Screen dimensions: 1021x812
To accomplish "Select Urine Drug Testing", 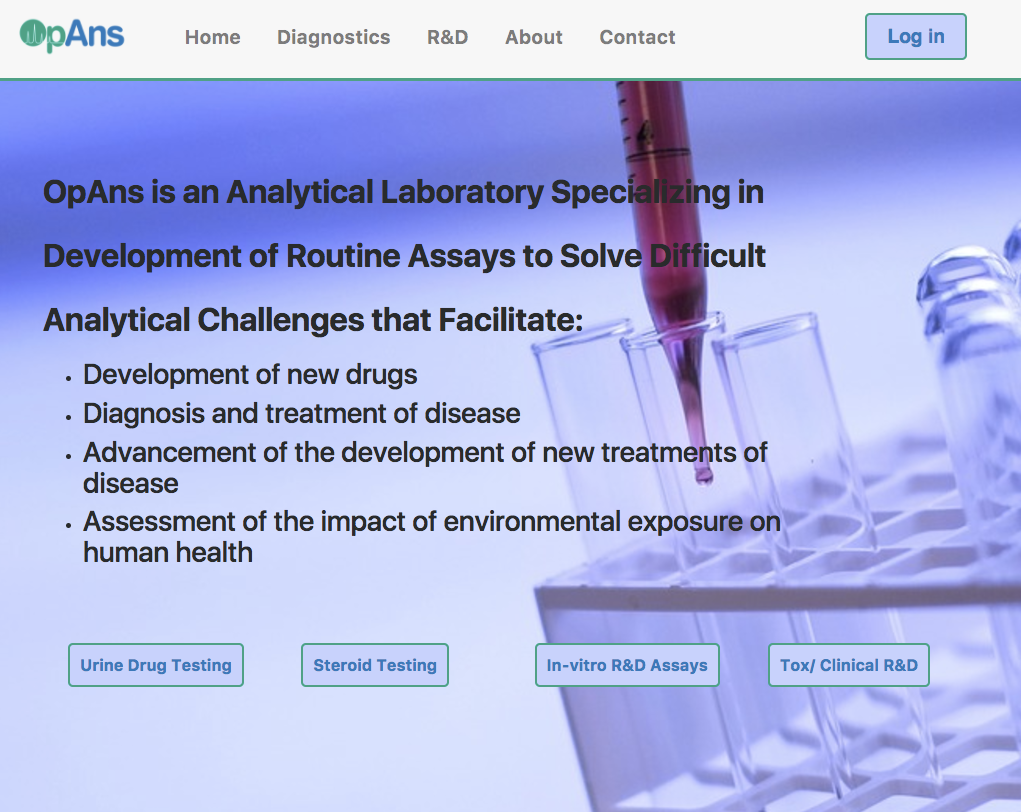I will (155, 664).
